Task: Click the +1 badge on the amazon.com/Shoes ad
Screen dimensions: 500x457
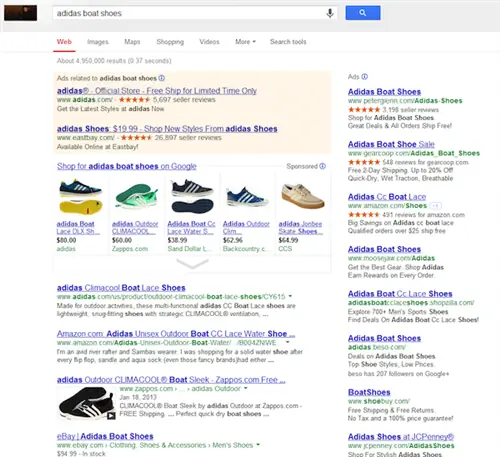Action: pos(435,206)
